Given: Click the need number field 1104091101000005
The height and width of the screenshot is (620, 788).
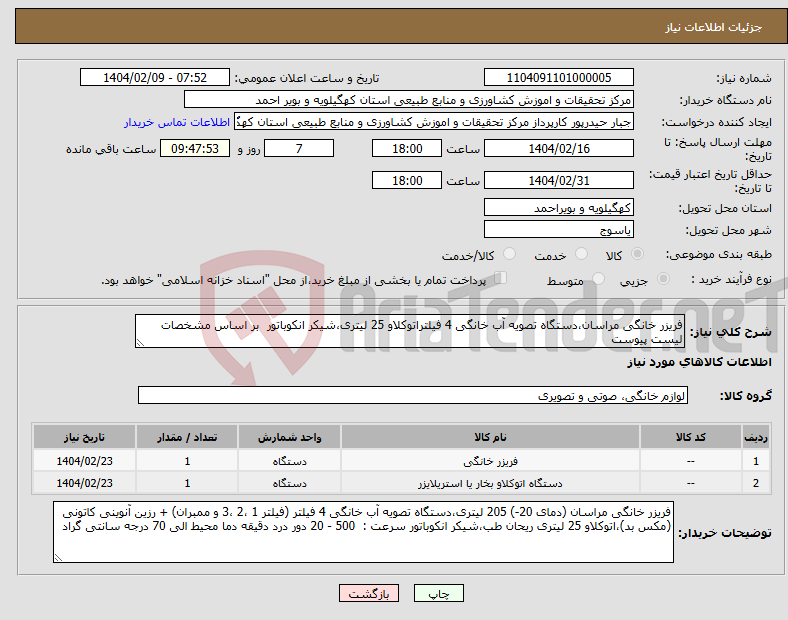Looking at the screenshot, I should (558, 77).
